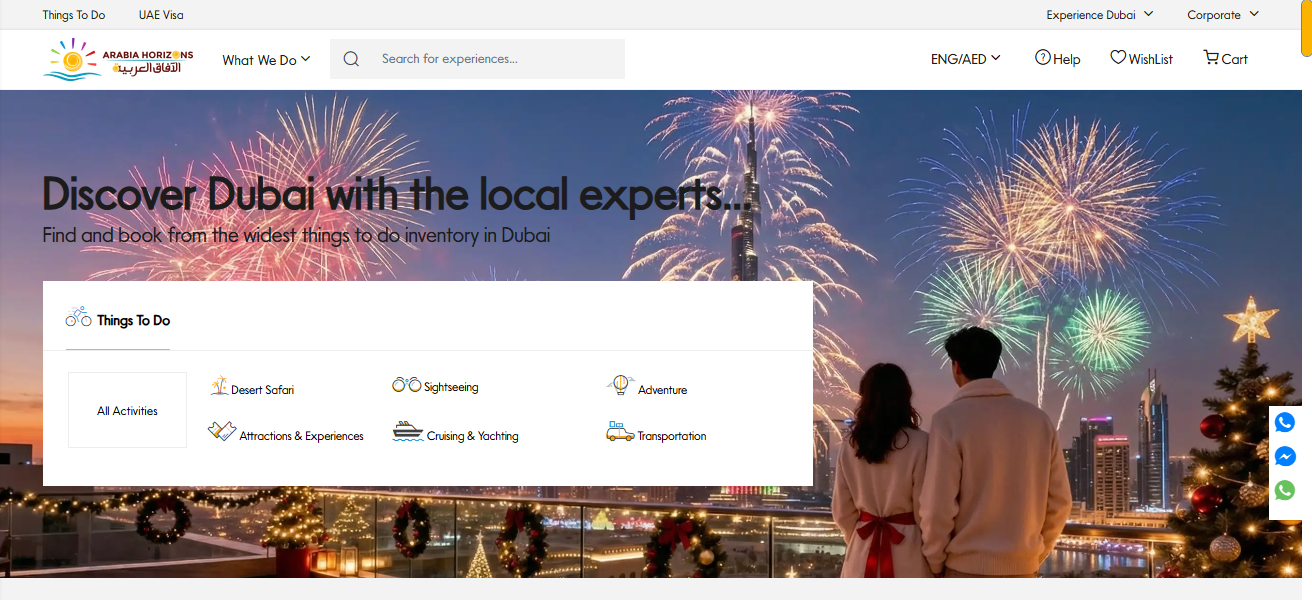Go to UAE Visa in top bar
This screenshot has height=600, width=1312.
point(161,15)
